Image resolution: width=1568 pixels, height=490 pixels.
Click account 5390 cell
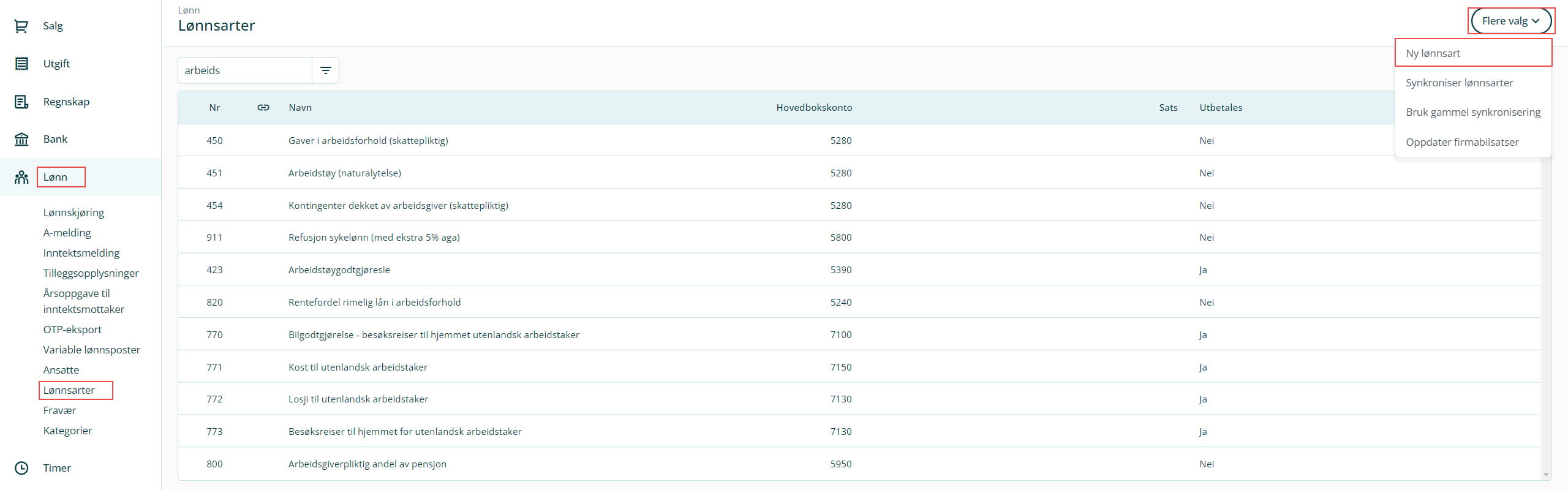pos(841,270)
